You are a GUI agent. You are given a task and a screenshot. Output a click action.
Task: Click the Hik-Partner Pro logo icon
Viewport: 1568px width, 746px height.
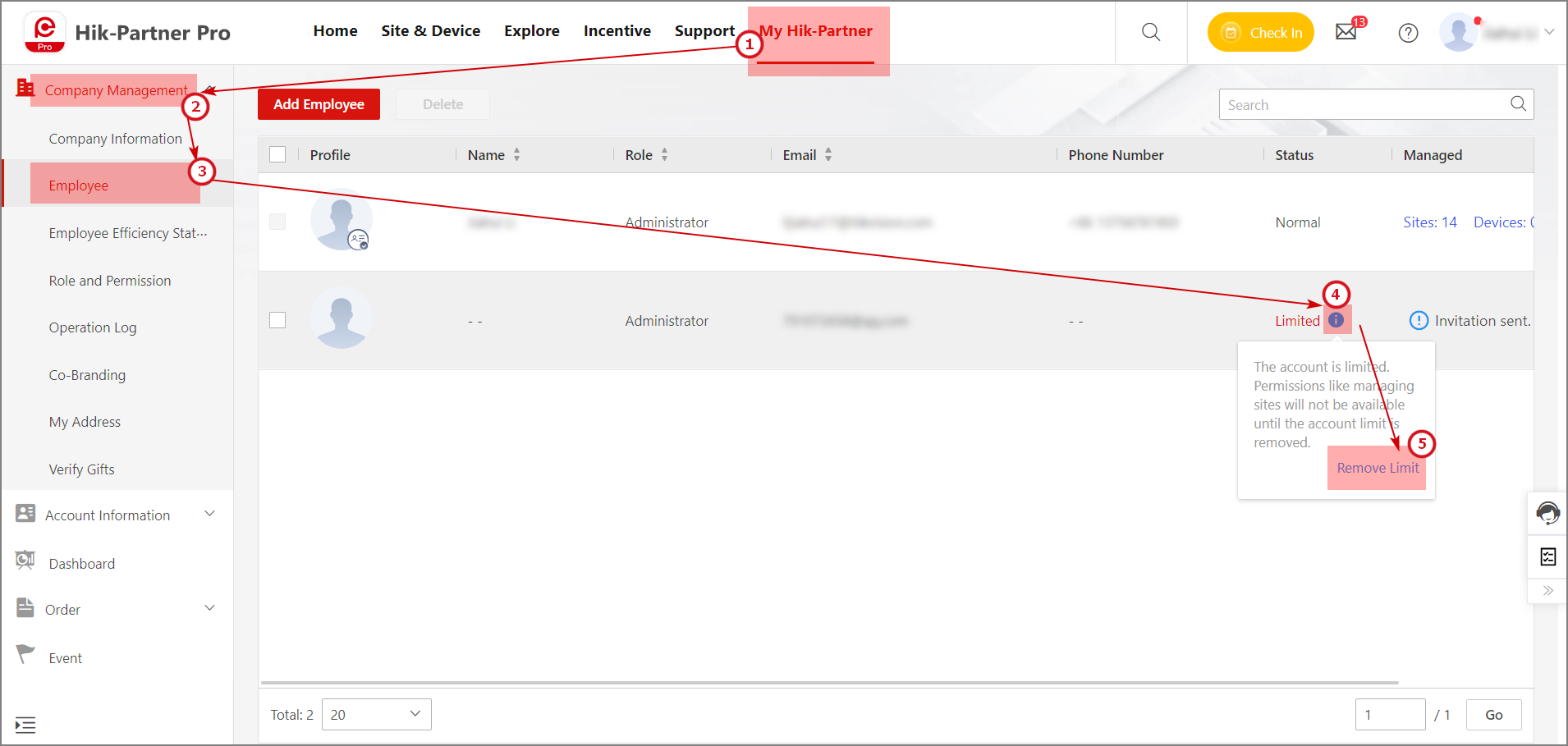[x=44, y=32]
